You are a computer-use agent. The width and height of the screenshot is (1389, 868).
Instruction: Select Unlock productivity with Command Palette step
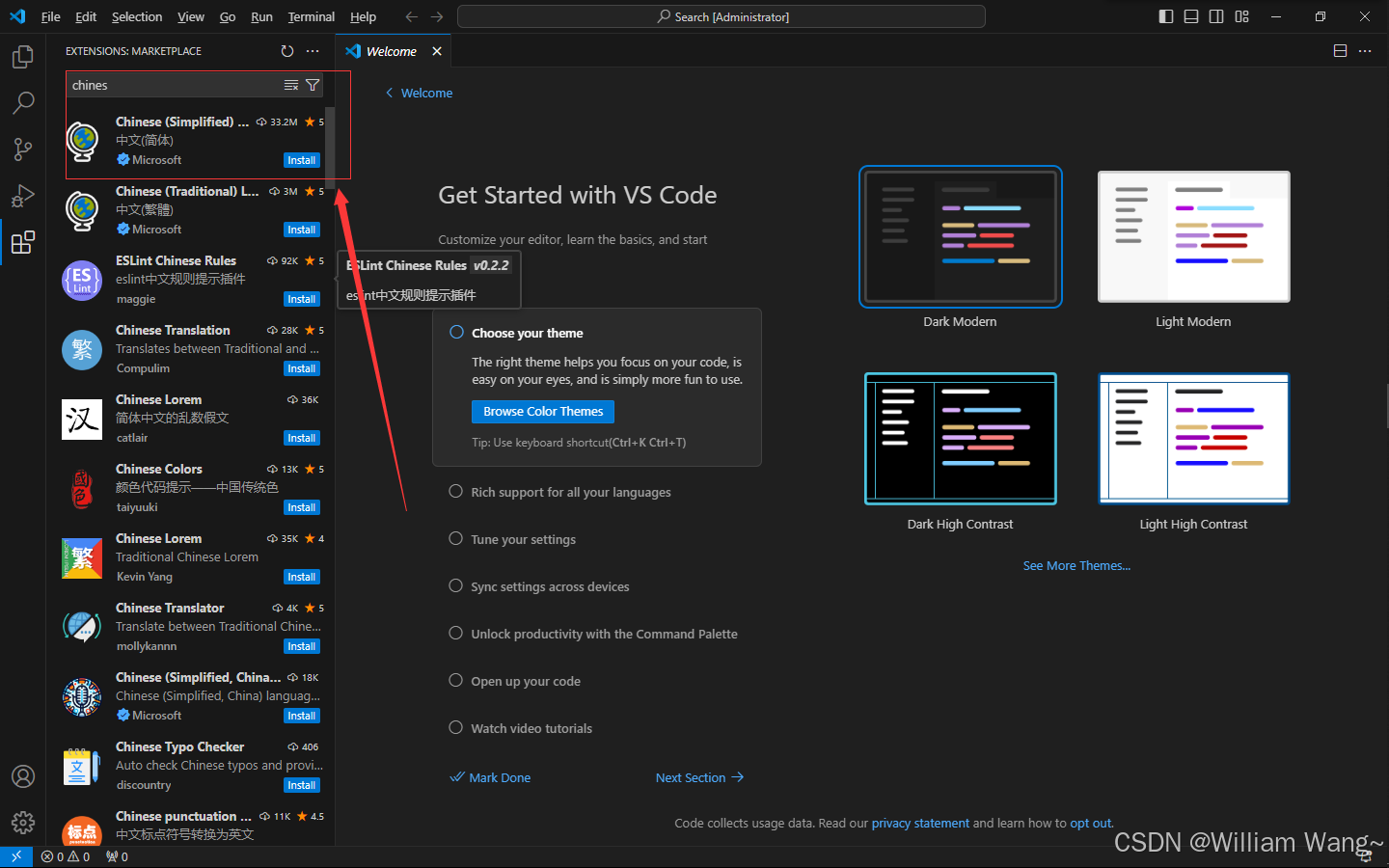593,634
